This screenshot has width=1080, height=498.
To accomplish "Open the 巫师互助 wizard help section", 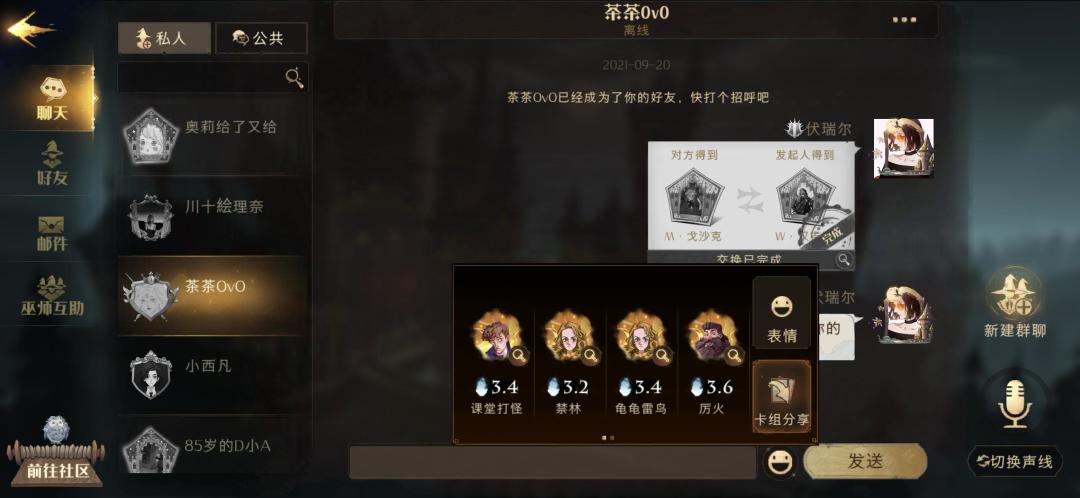I will [x=52, y=297].
